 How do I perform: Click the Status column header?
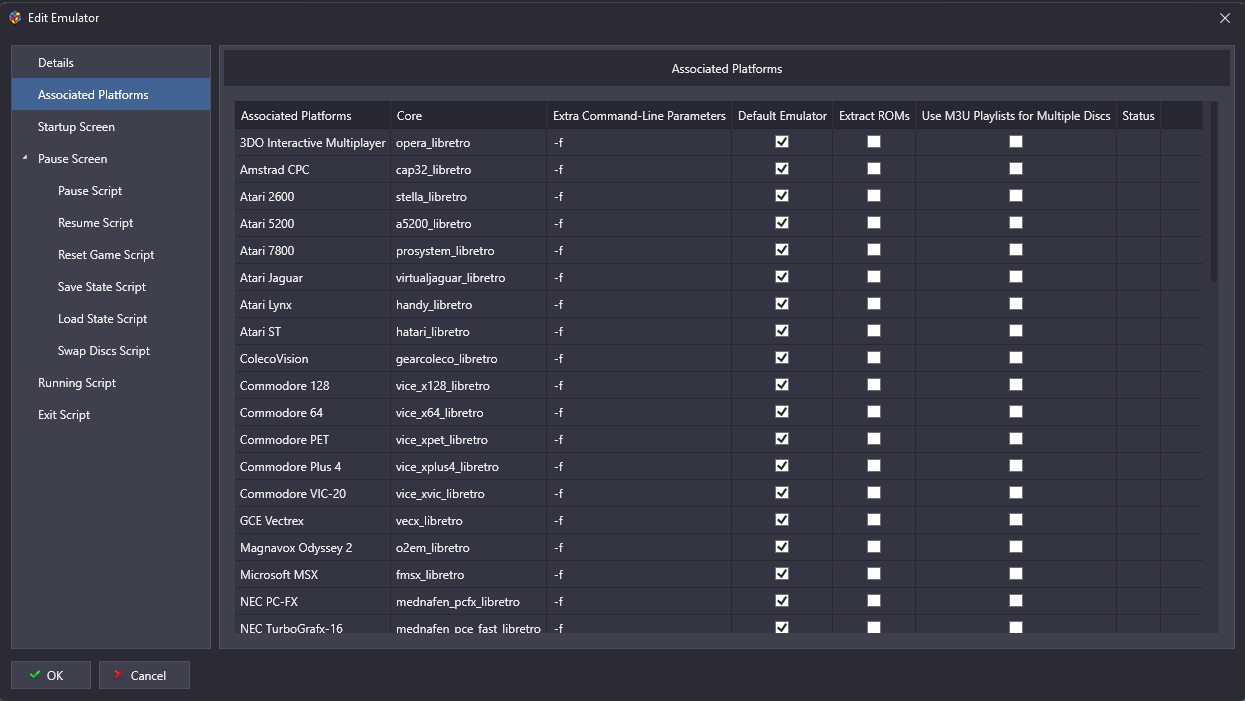pyautogui.click(x=1138, y=115)
